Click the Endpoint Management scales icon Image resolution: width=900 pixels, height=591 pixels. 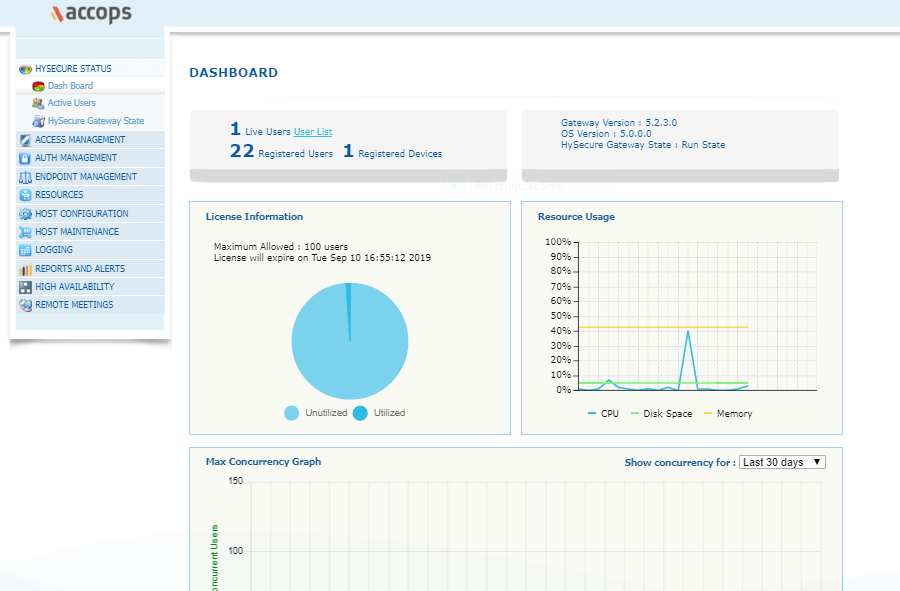[x=25, y=177]
